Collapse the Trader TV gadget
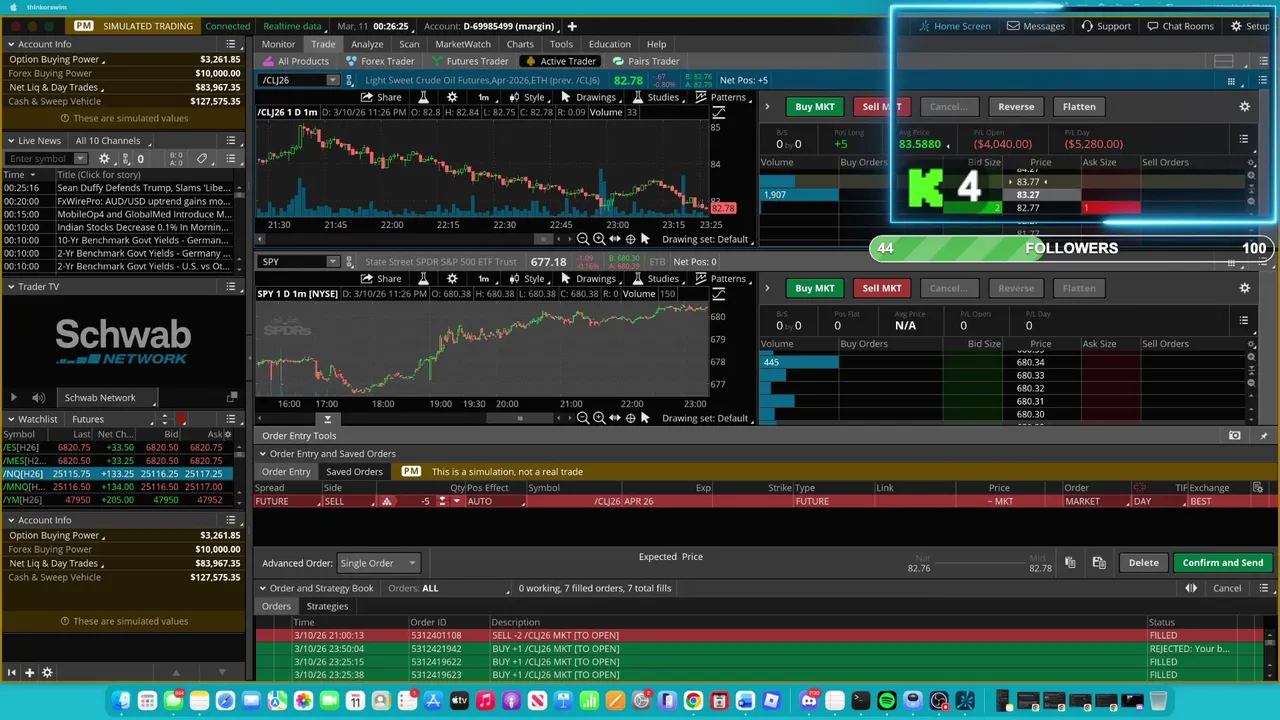This screenshot has height=720, width=1280. pyautogui.click(x=10, y=287)
